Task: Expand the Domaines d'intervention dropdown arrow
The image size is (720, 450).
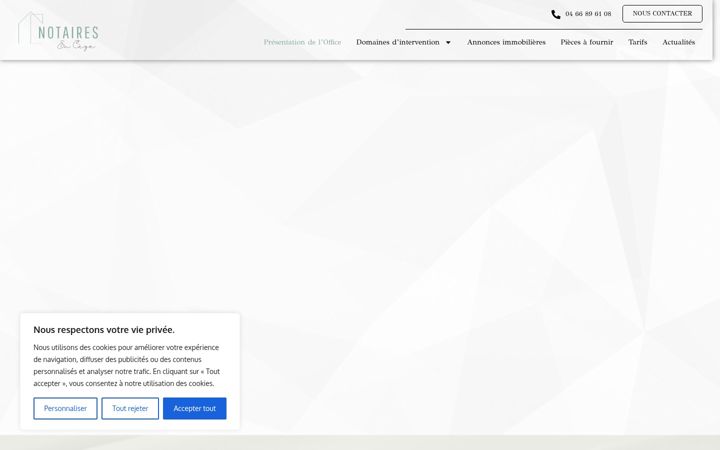Action: pyautogui.click(x=448, y=43)
